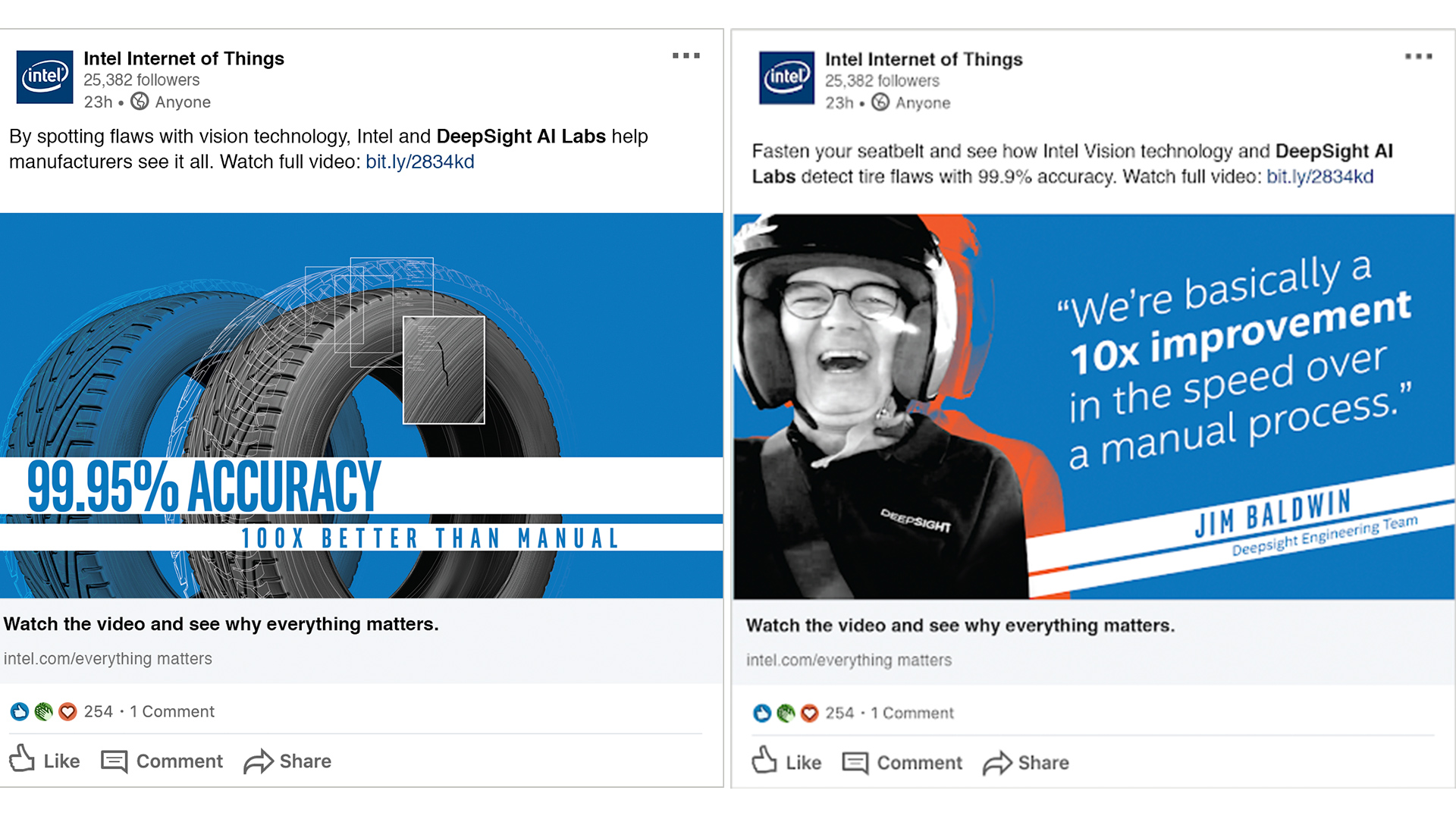
Task: Open the Intel Internet of Things page from the right post
Action: pyautogui.click(x=924, y=59)
